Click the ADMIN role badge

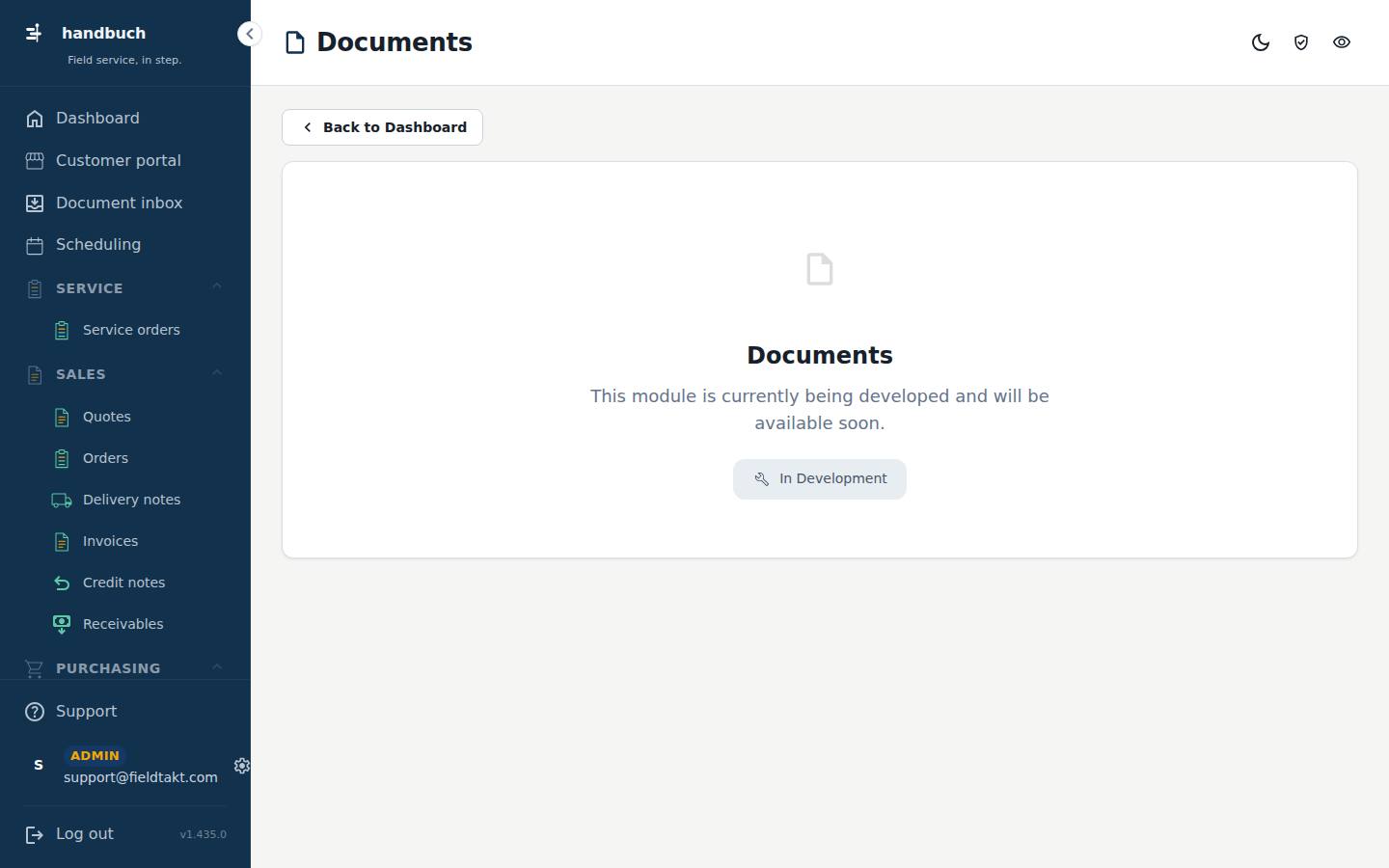[x=95, y=756]
